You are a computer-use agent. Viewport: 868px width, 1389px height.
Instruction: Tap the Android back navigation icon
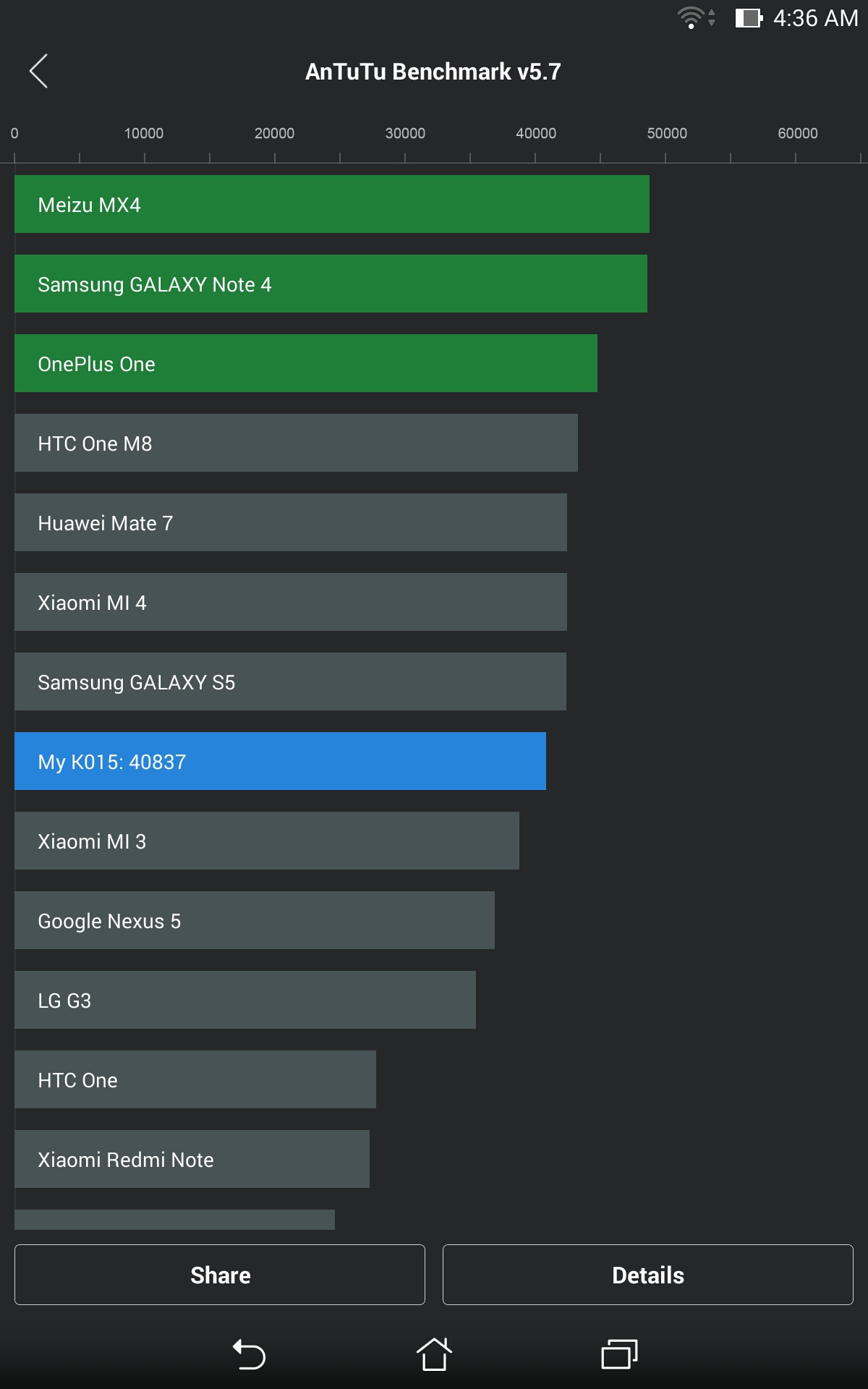coord(249,1354)
